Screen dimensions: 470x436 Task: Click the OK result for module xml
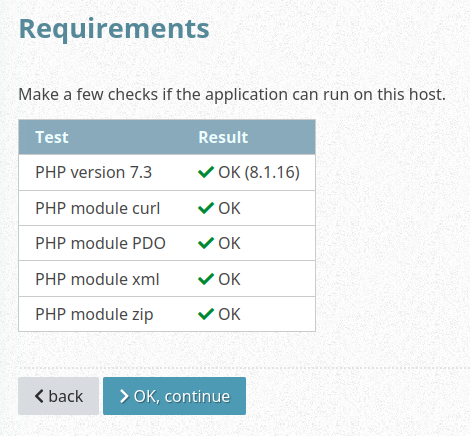click(229, 279)
